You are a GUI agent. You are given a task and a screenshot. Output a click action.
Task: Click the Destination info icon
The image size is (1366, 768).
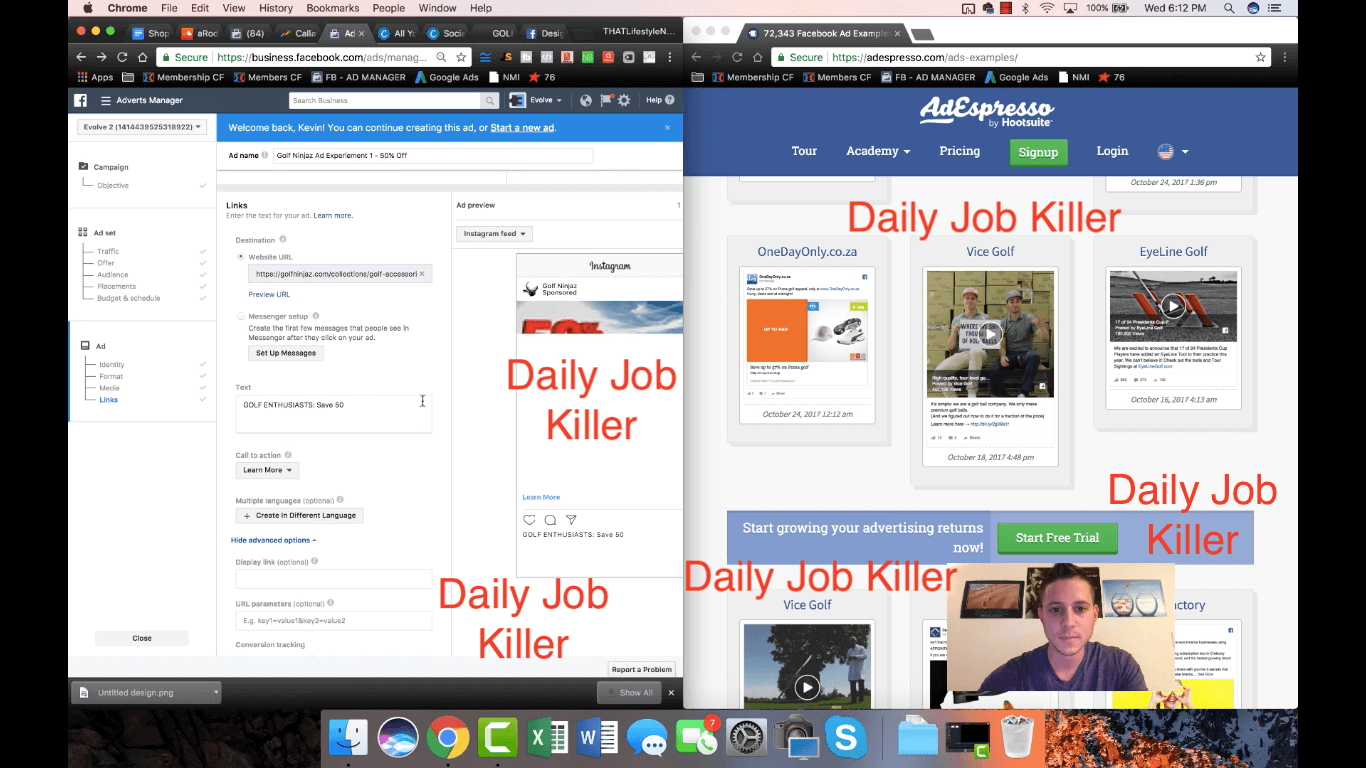[x=283, y=240]
